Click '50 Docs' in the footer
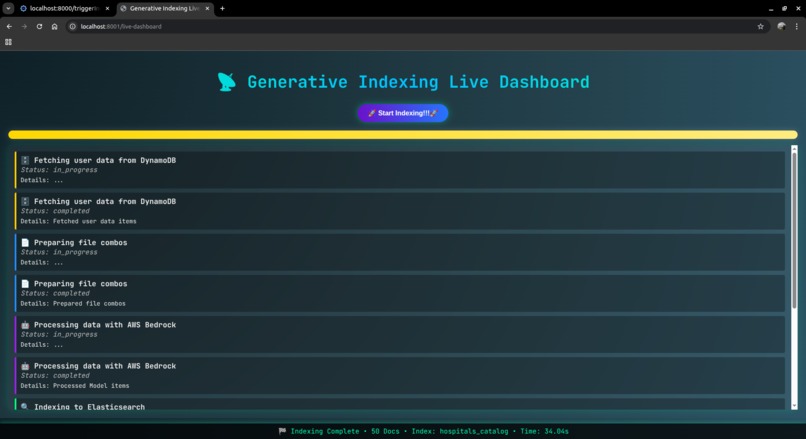The image size is (806, 439). 385,431
